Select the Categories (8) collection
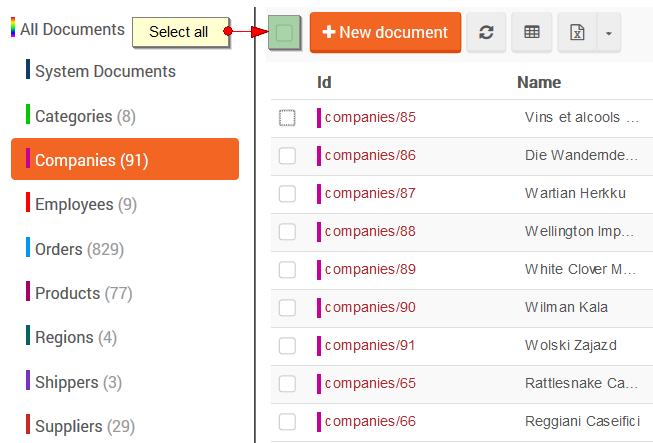The width and height of the screenshot is (653, 443). pyautogui.click(x=81, y=116)
